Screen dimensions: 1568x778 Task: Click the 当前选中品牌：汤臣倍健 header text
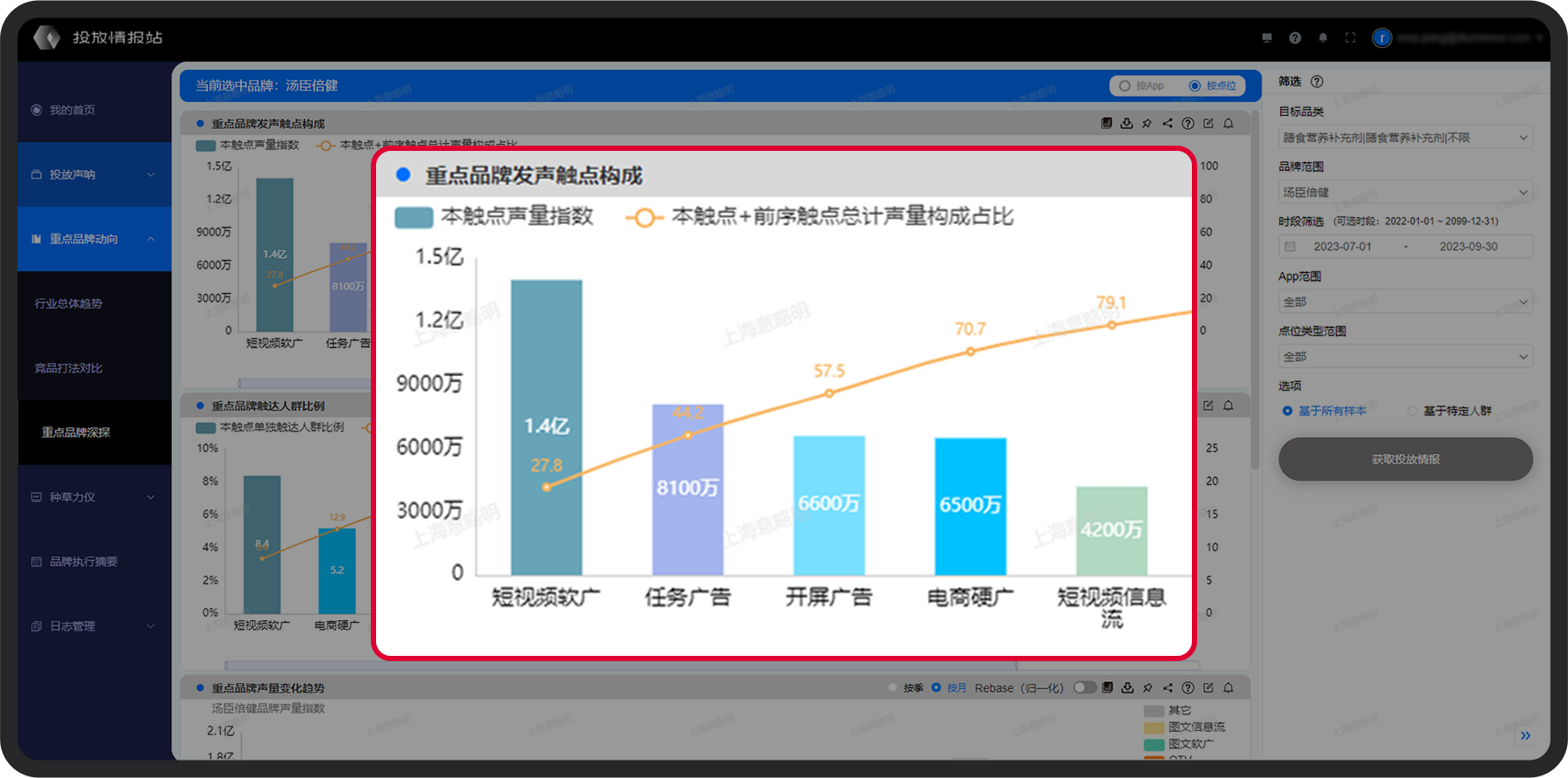[x=267, y=85]
